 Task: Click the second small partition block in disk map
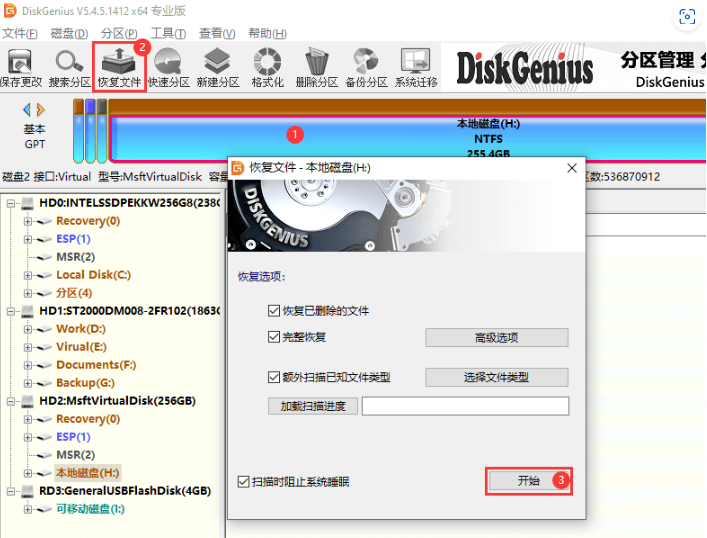(90, 131)
